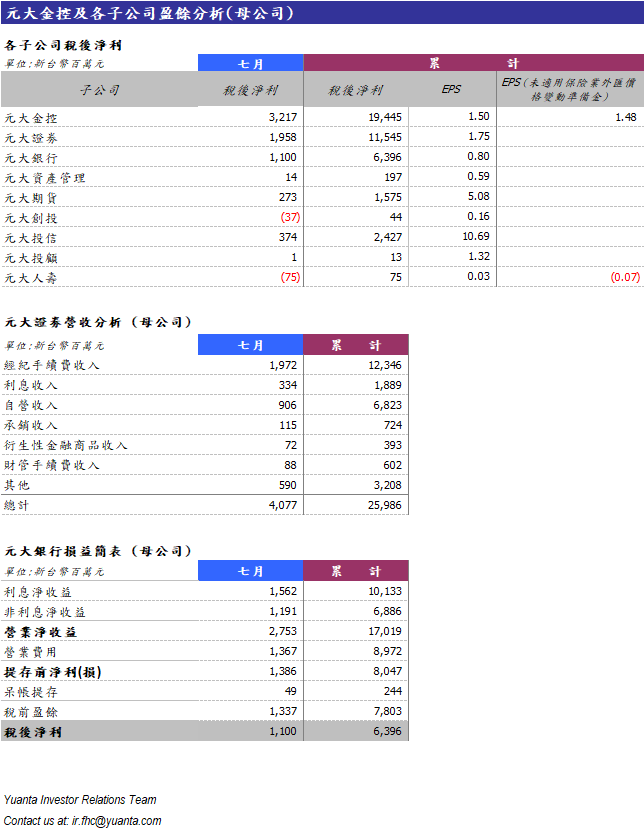Select the total value 25,986
Image resolution: width=644 pixels, height=831 pixels.
click(x=385, y=506)
